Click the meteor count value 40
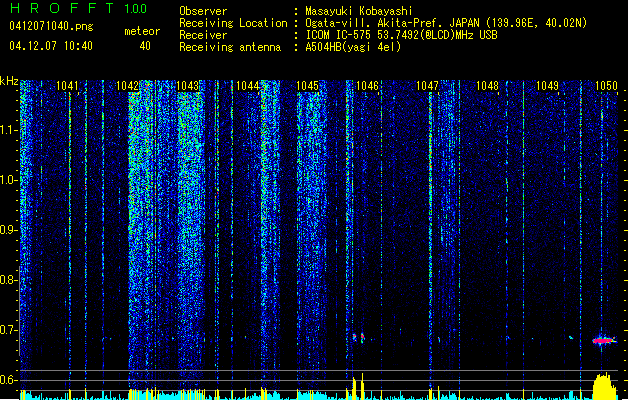 145,46
